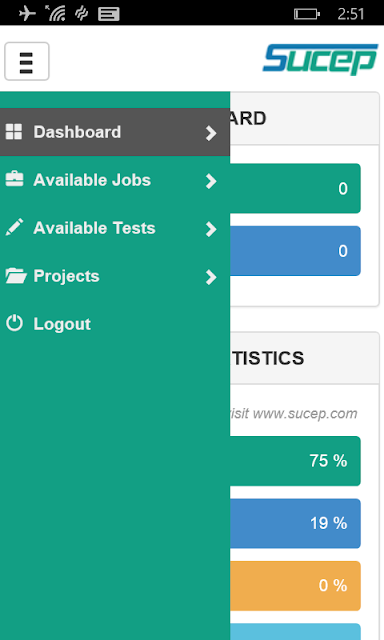
Task: Expand the Dashboard chevron arrow
Action: [211, 133]
